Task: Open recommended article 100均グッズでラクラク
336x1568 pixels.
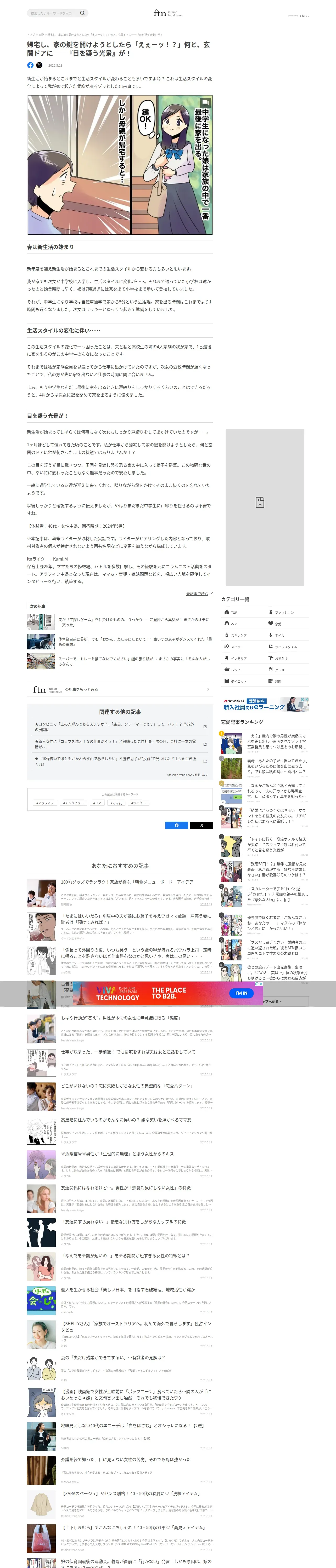Action: [x=120, y=893]
